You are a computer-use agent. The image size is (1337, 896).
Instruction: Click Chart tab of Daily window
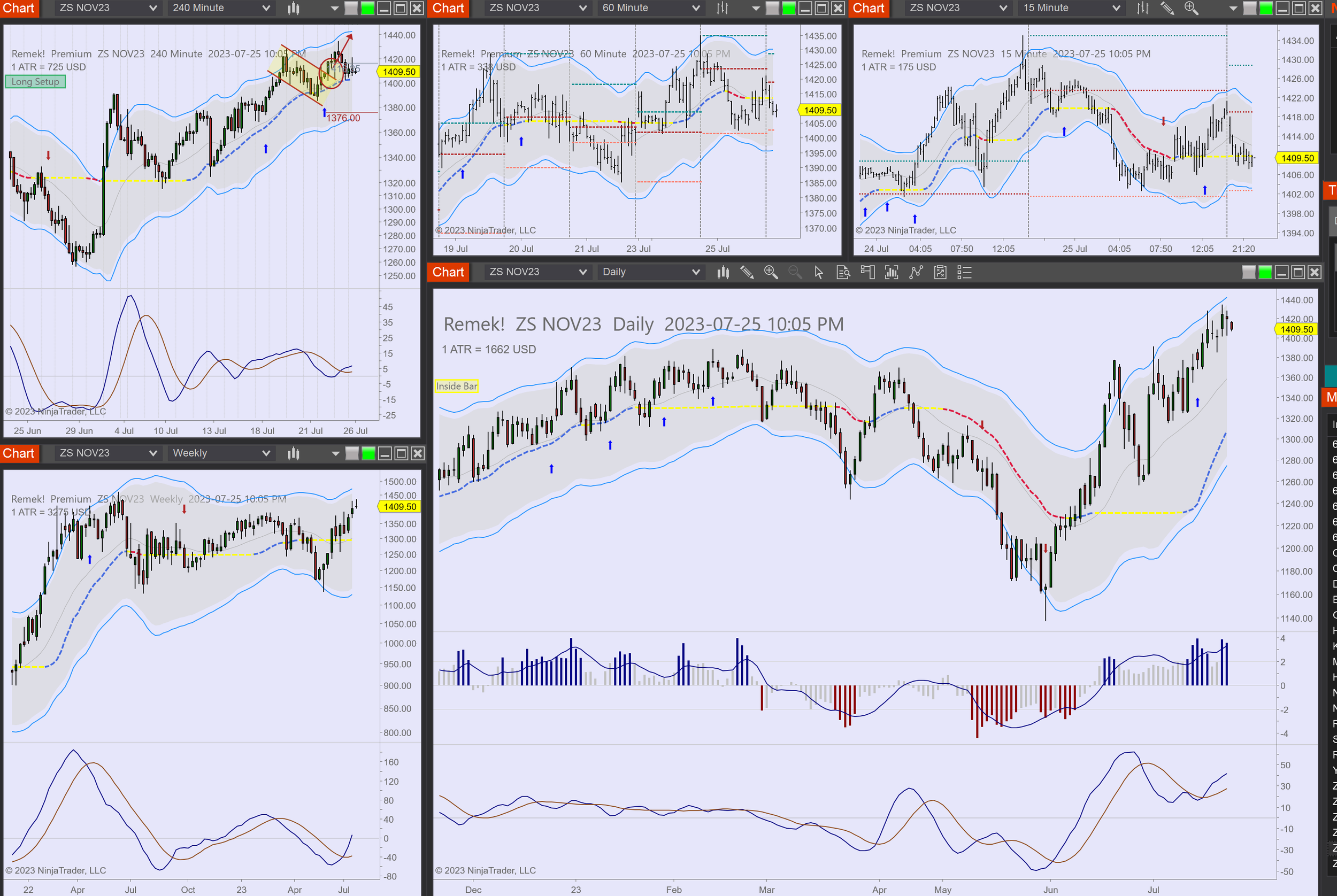pyautogui.click(x=448, y=272)
